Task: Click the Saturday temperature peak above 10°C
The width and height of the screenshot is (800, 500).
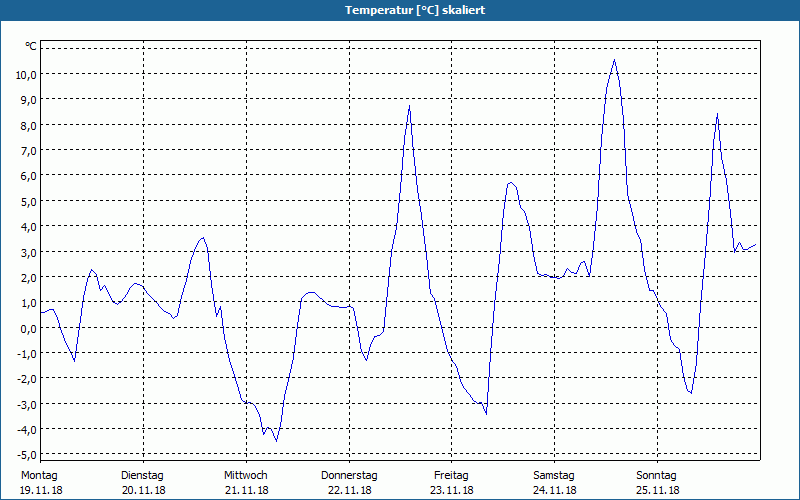Action: (x=614, y=60)
